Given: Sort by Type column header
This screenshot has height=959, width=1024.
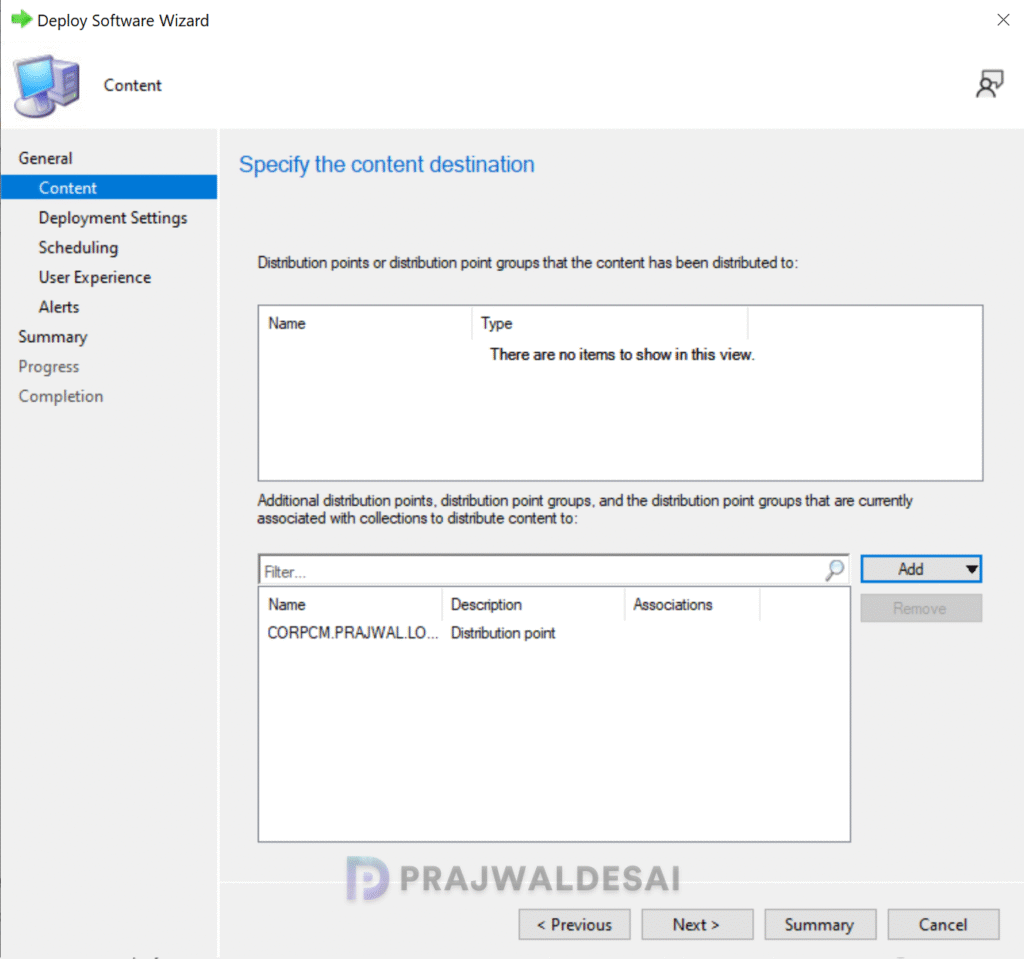Looking at the screenshot, I should (x=610, y=323).
